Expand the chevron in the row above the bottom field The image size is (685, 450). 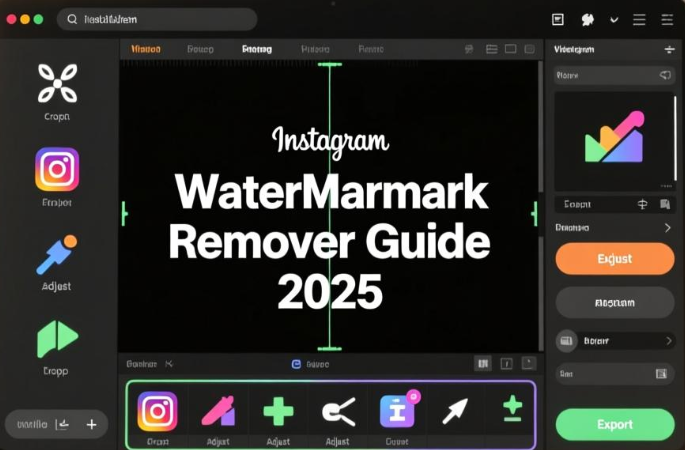pyautogui.click(x=669, y=341)
